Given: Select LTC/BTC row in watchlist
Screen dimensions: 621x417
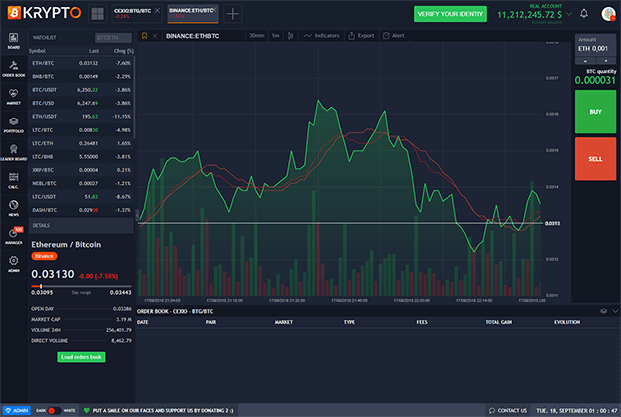Looking at the screenshot, I should pyautogui.click(x=81, y=130).
